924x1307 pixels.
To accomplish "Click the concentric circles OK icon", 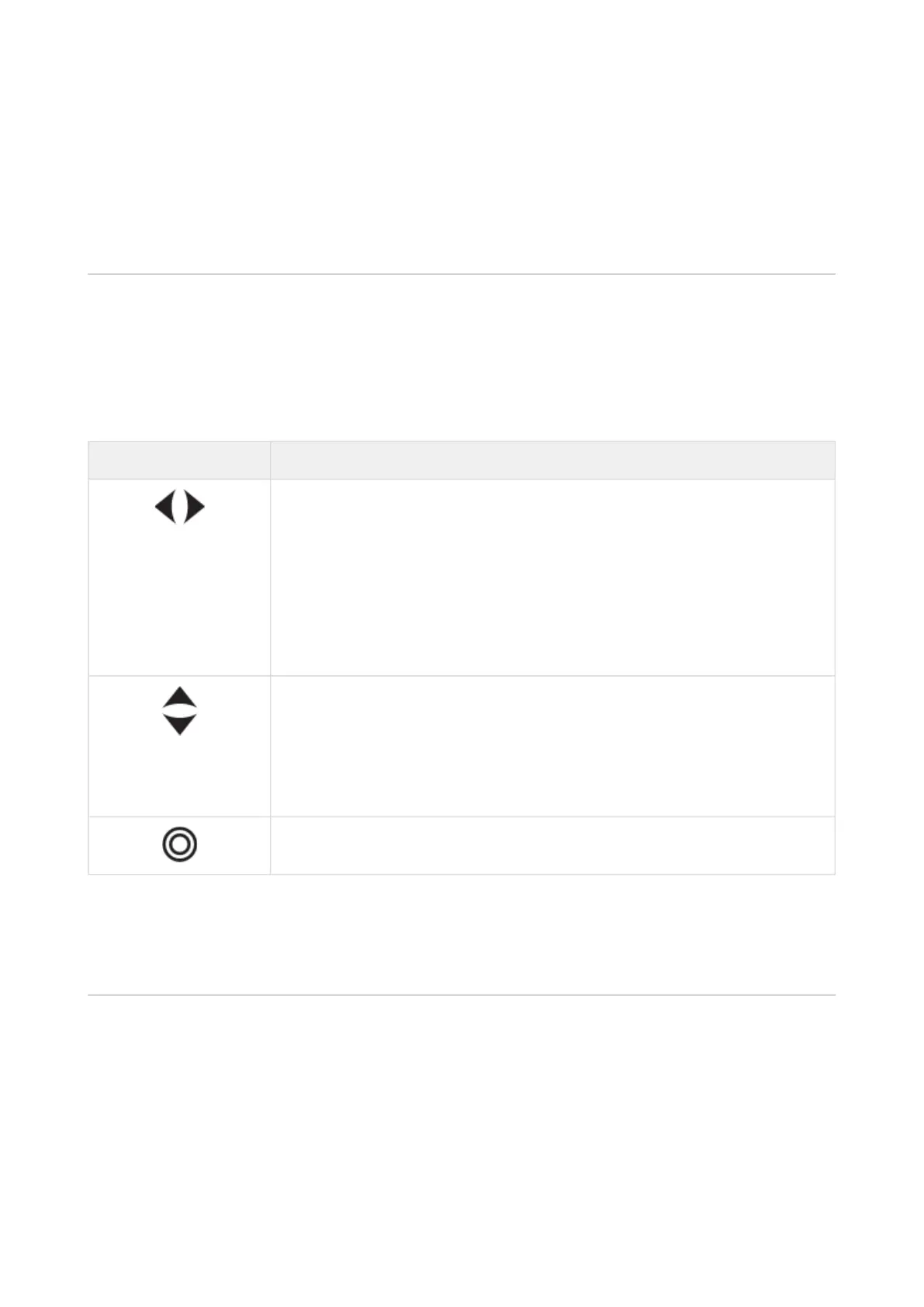I will 180,844.
